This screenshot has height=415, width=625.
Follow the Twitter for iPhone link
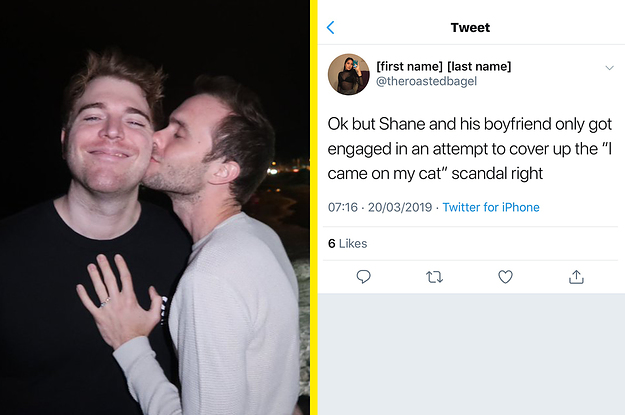(490, 208)
